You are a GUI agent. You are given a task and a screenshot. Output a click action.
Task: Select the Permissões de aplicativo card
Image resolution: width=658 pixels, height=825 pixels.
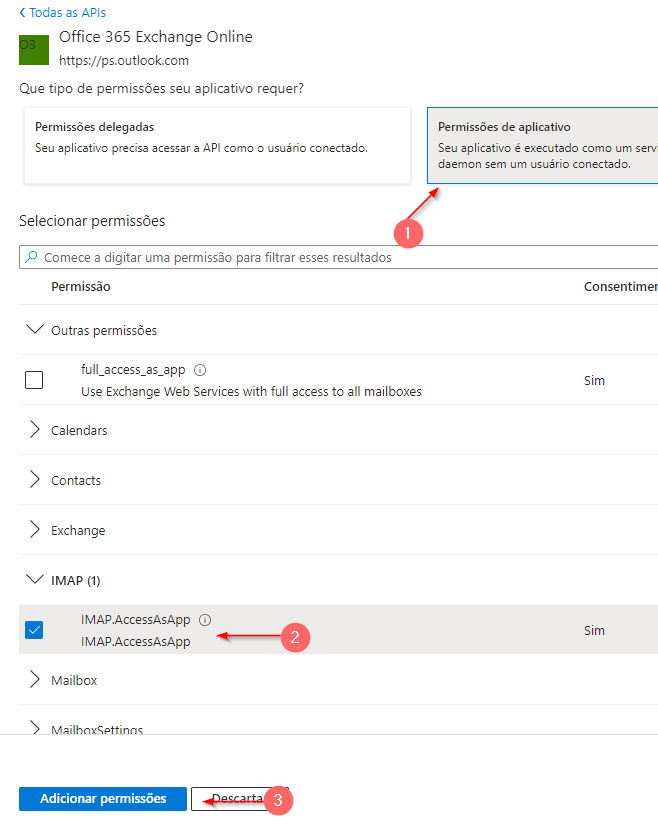[x=542, y=146]
